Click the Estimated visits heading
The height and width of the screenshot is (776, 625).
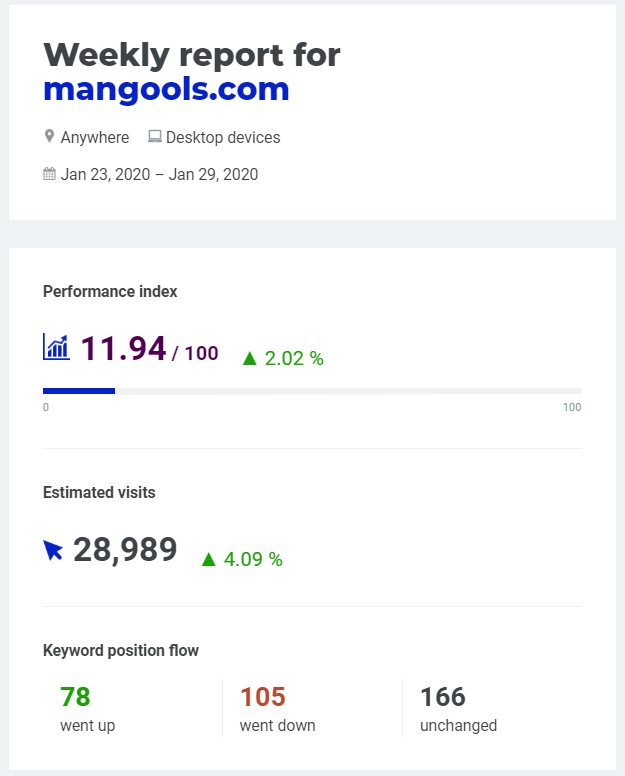(x=99, y=492)
